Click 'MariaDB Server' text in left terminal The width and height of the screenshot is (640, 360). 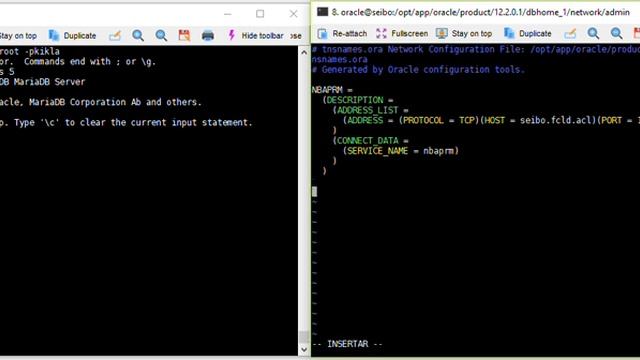pyautogui.click(x=49, y=82)
